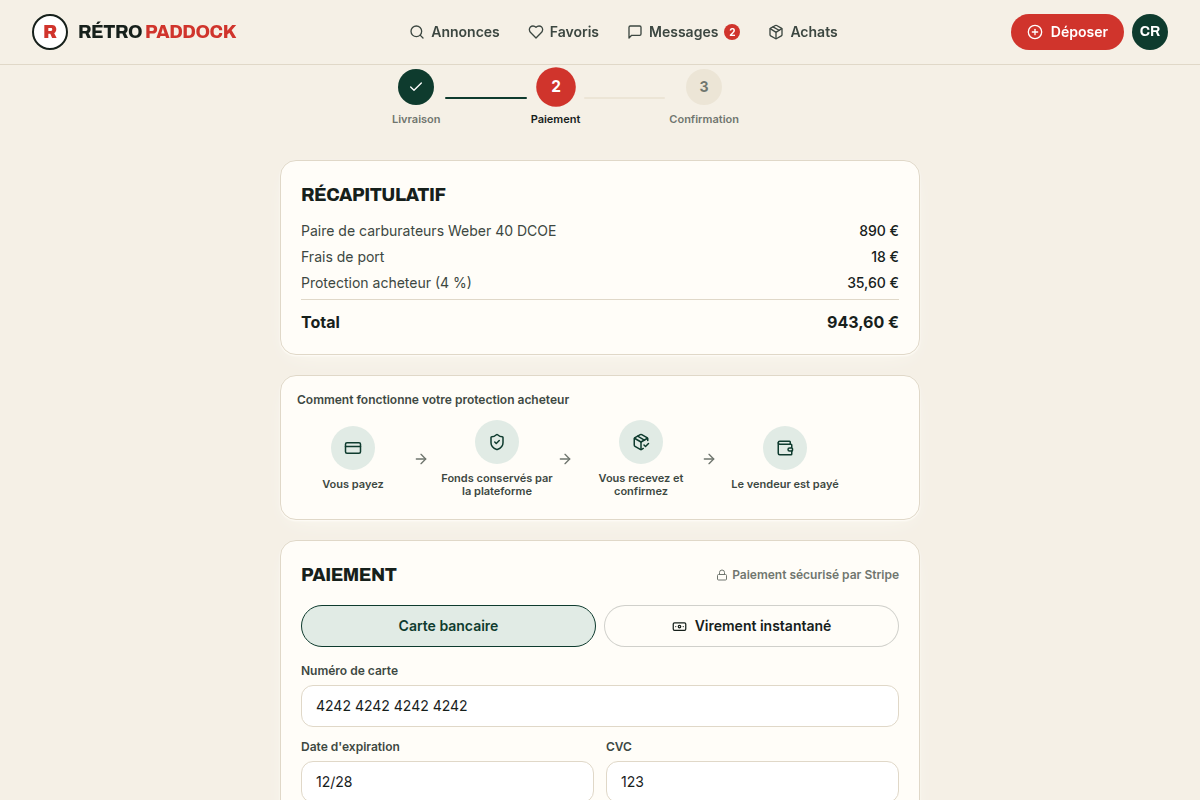Click the 35,60 € protection fee
1200x800 pixels.
(x=873, y=283)
